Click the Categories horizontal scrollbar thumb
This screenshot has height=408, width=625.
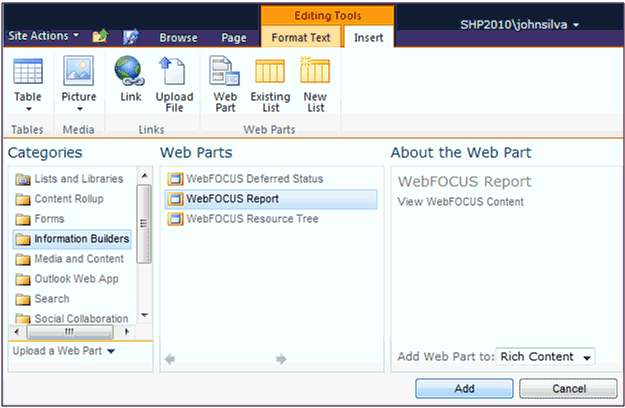tap(70, 332)
